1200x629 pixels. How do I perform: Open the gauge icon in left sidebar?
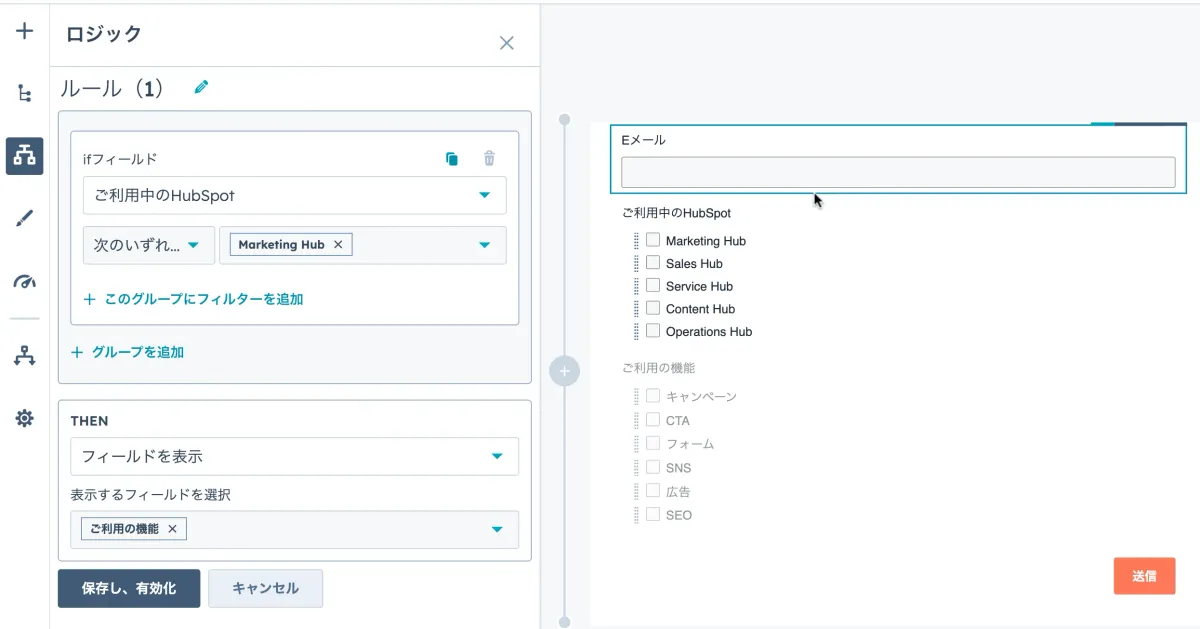25,282
